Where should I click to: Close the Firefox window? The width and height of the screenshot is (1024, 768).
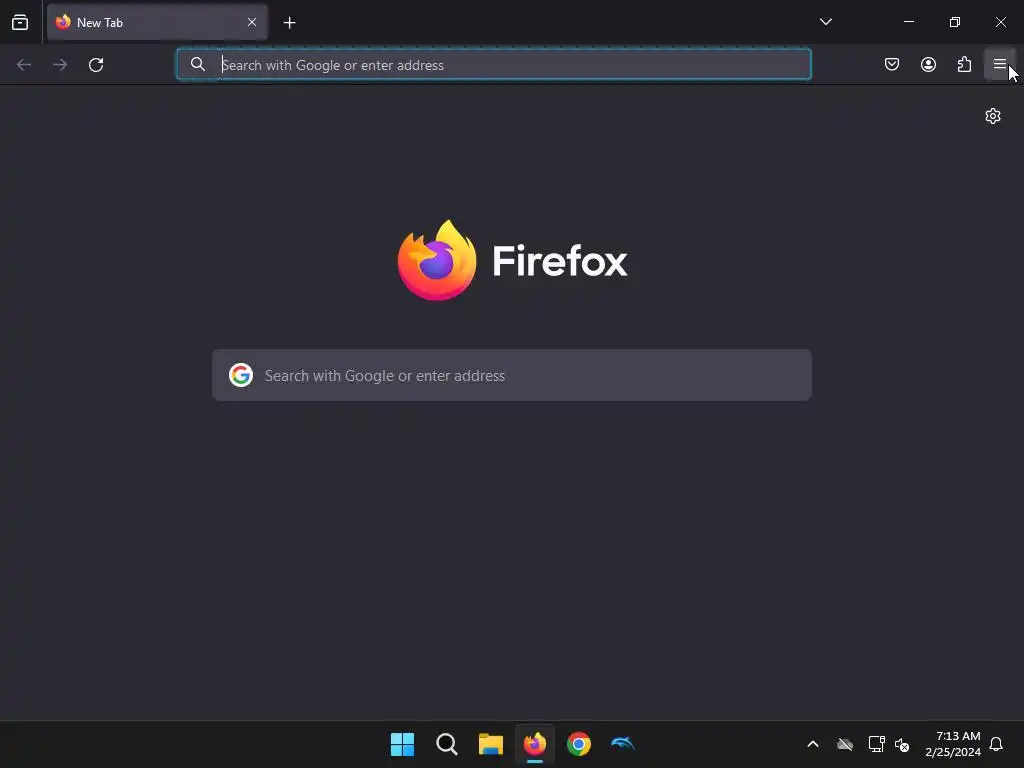pos(1000,22)
